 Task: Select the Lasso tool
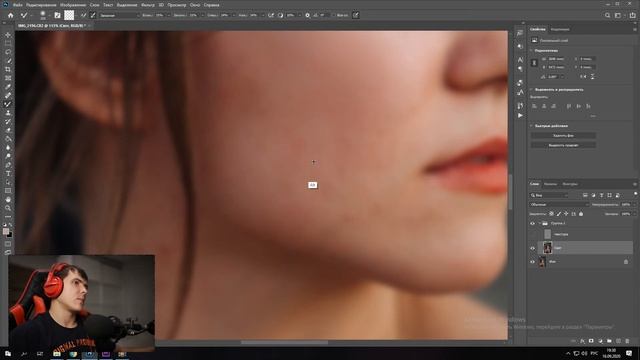[8, 52]
